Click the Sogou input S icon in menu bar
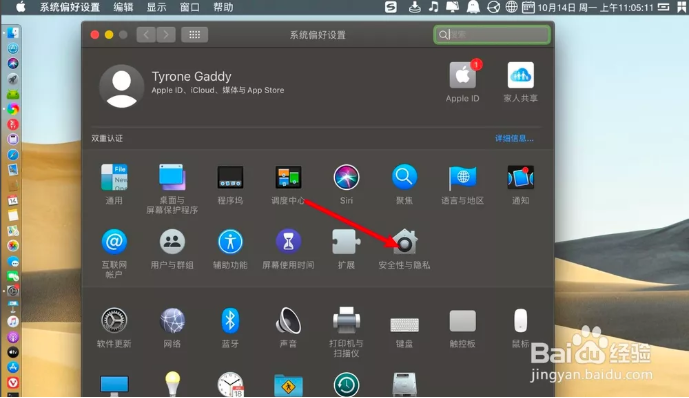 pyautogui.click(x=391, y=7)
